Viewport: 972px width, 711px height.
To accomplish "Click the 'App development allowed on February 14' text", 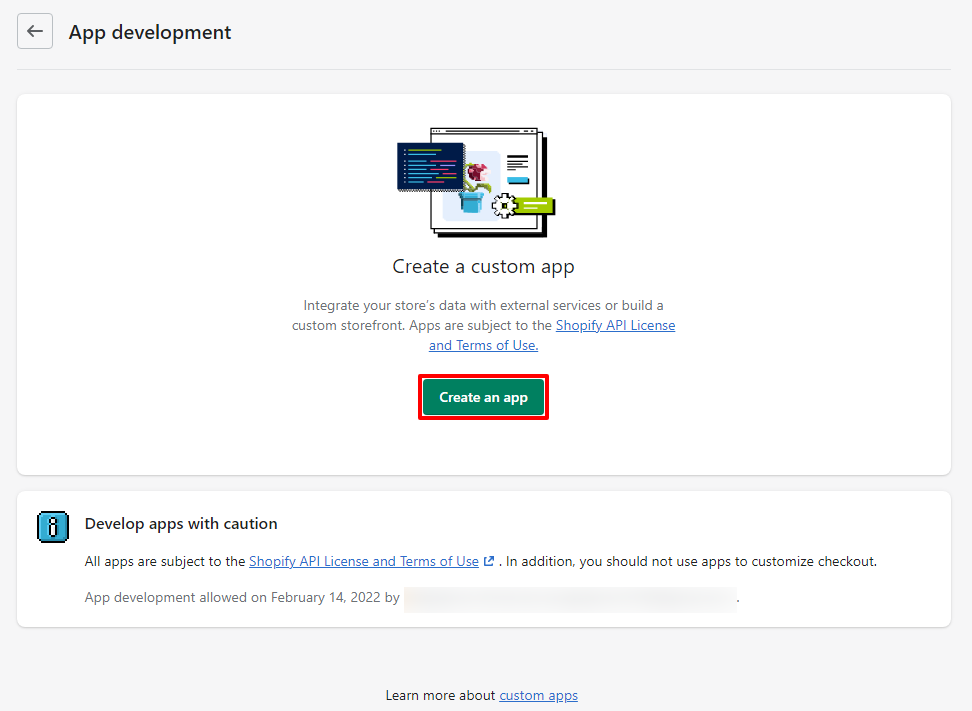I will 242,598.
